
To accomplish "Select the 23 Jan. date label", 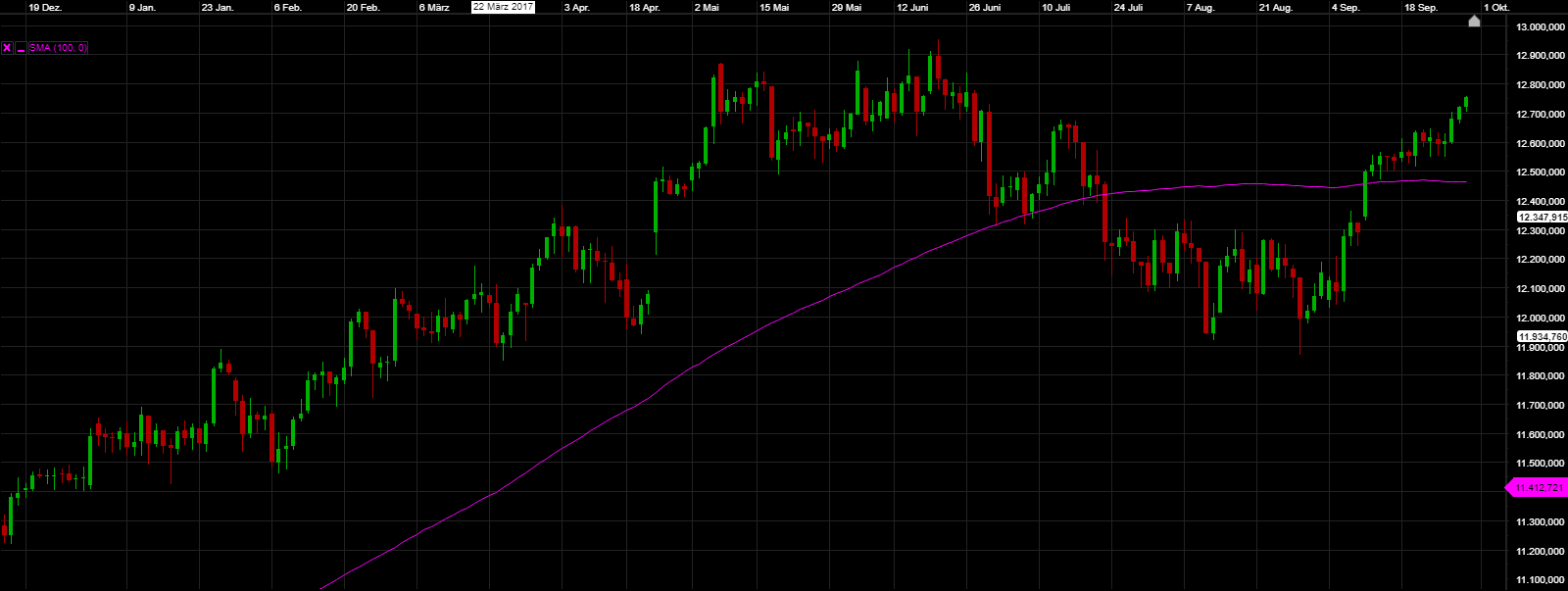I will coord(218,8).
